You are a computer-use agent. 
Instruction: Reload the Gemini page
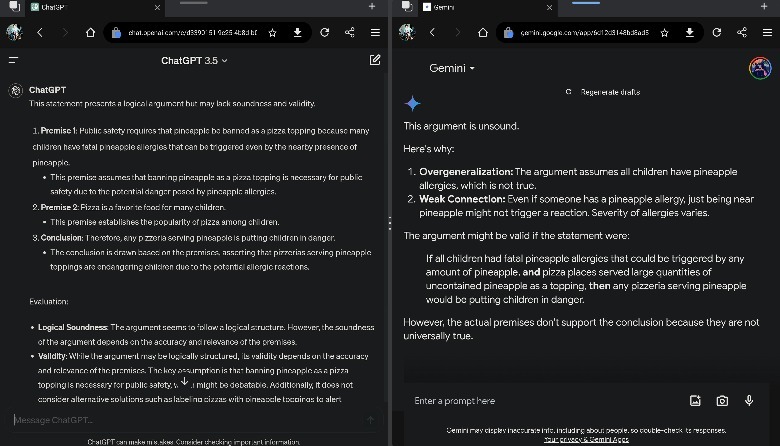716,32
